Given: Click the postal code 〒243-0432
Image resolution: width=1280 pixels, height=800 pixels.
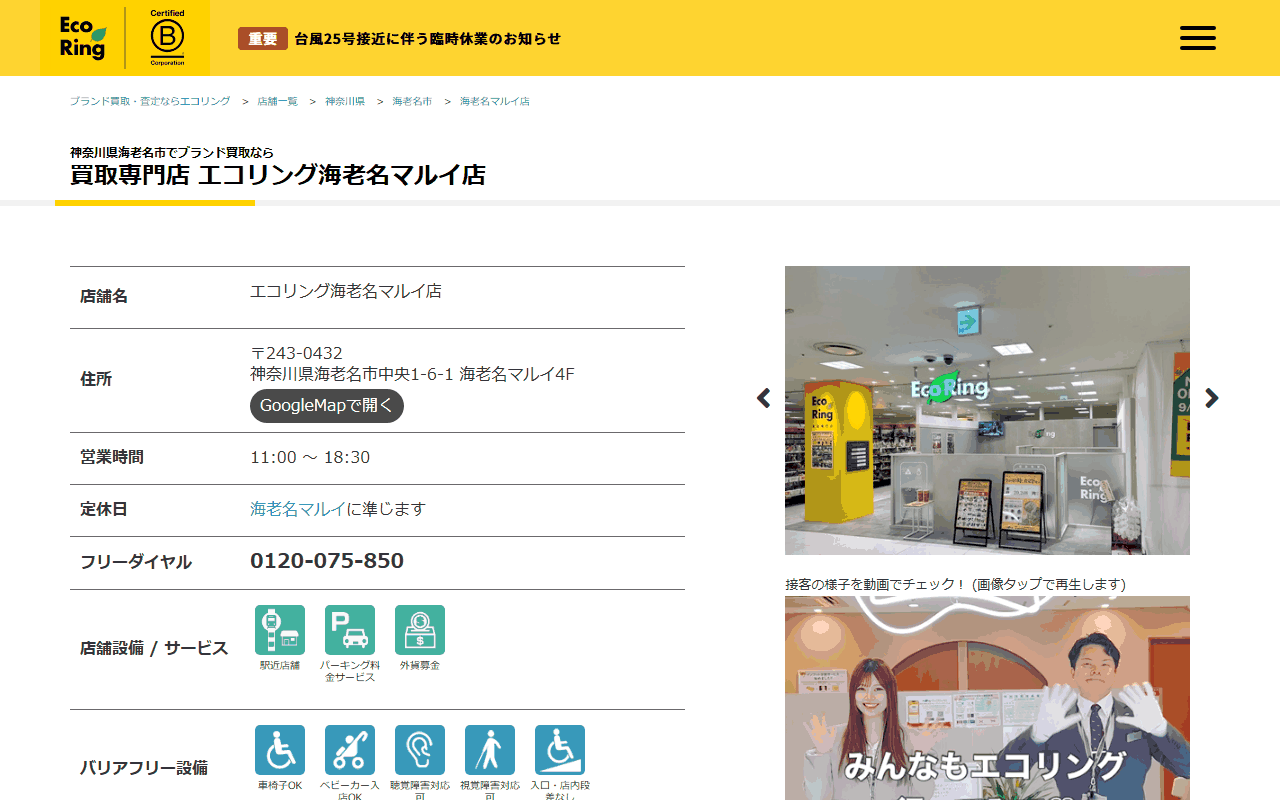Looking at the screenshot, I should (296, 353).
